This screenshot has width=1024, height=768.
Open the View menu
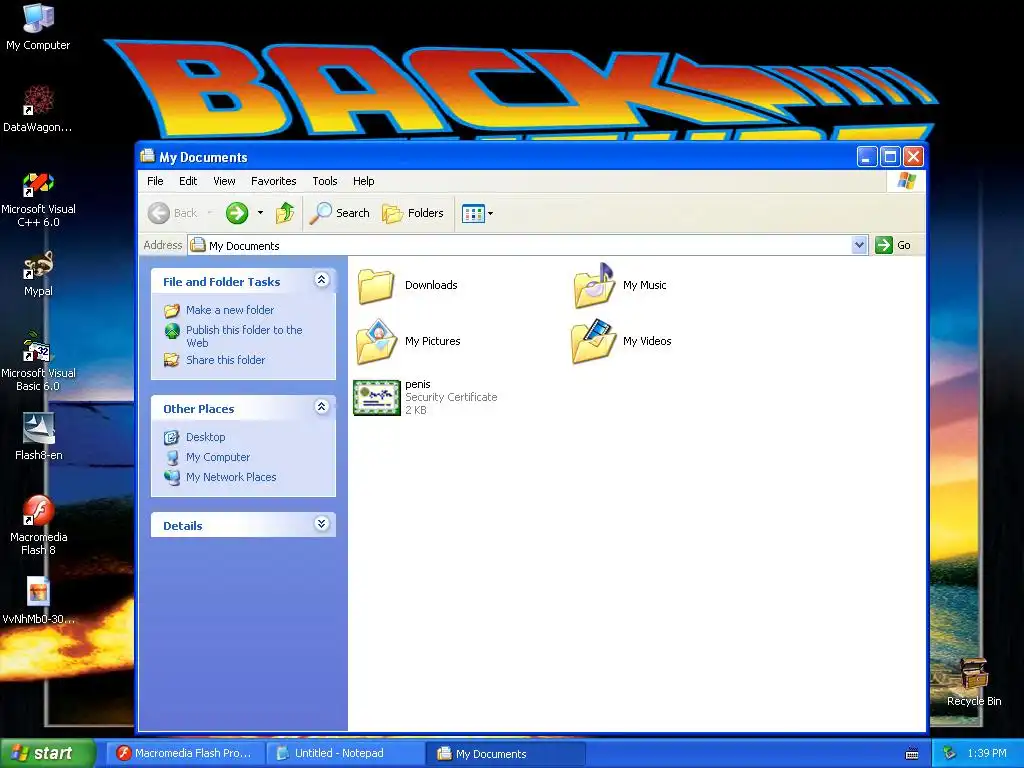224,181
